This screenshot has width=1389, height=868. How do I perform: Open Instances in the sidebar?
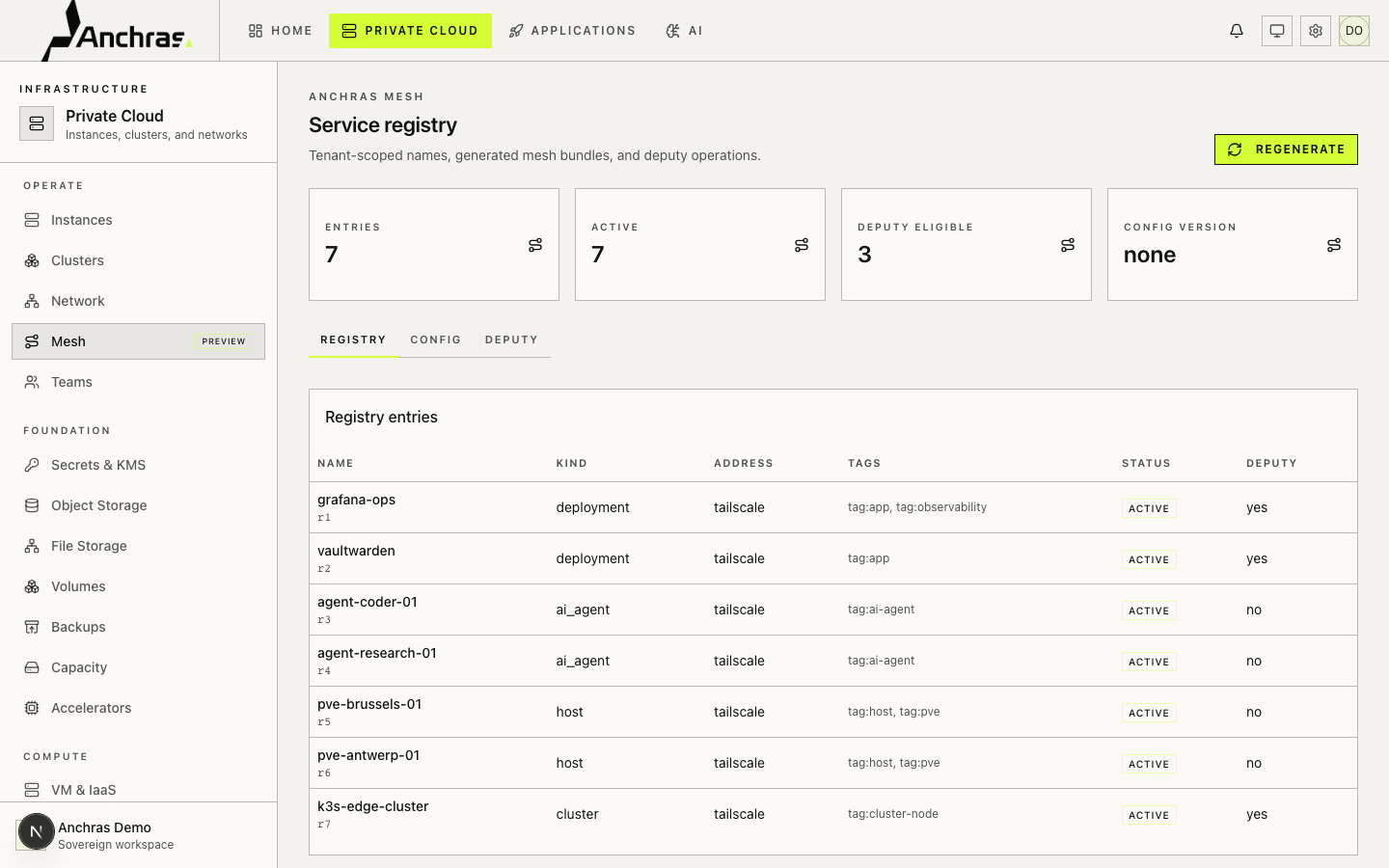(138, 220)
